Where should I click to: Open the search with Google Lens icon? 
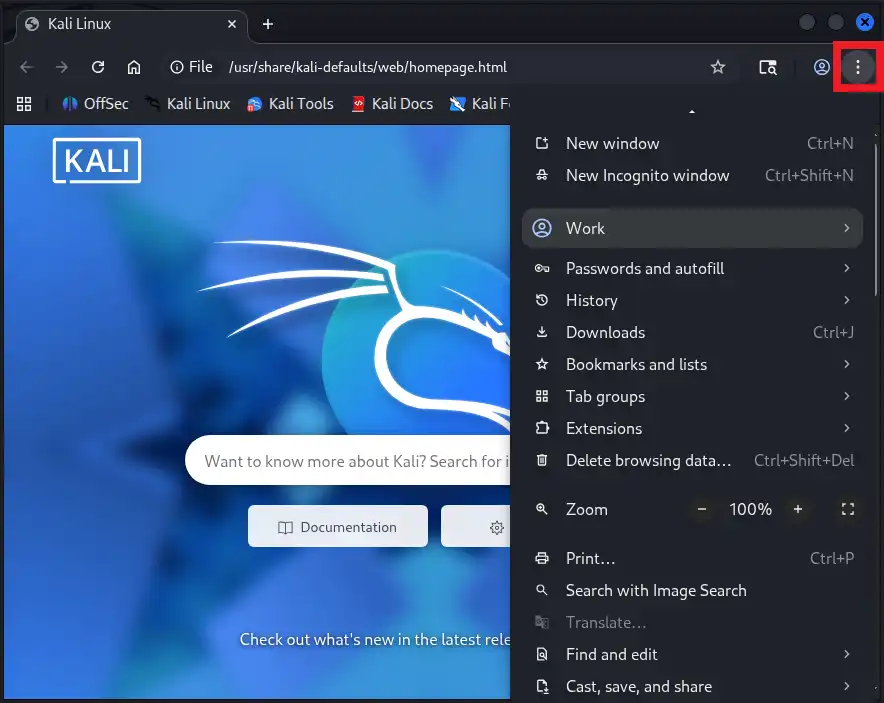(x=767, y=67)
